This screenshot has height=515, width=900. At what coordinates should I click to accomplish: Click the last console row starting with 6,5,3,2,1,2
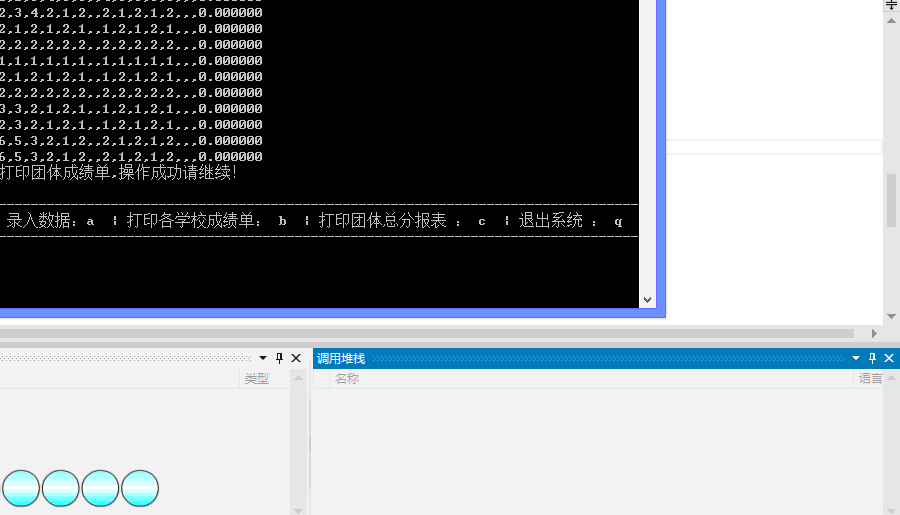[x=131, y=157]
